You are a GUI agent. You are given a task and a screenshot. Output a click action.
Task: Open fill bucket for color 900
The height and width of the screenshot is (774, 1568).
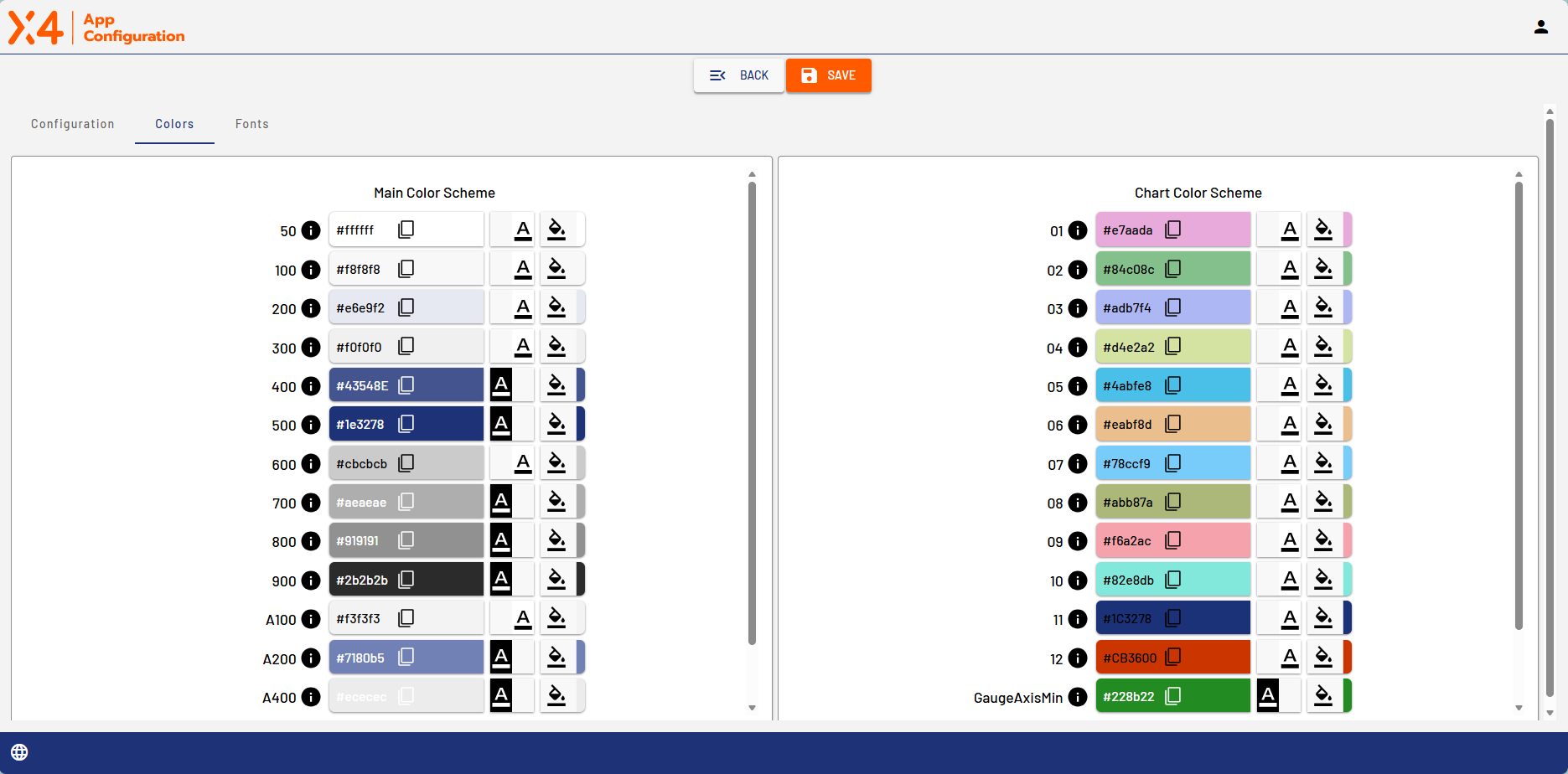556,580
